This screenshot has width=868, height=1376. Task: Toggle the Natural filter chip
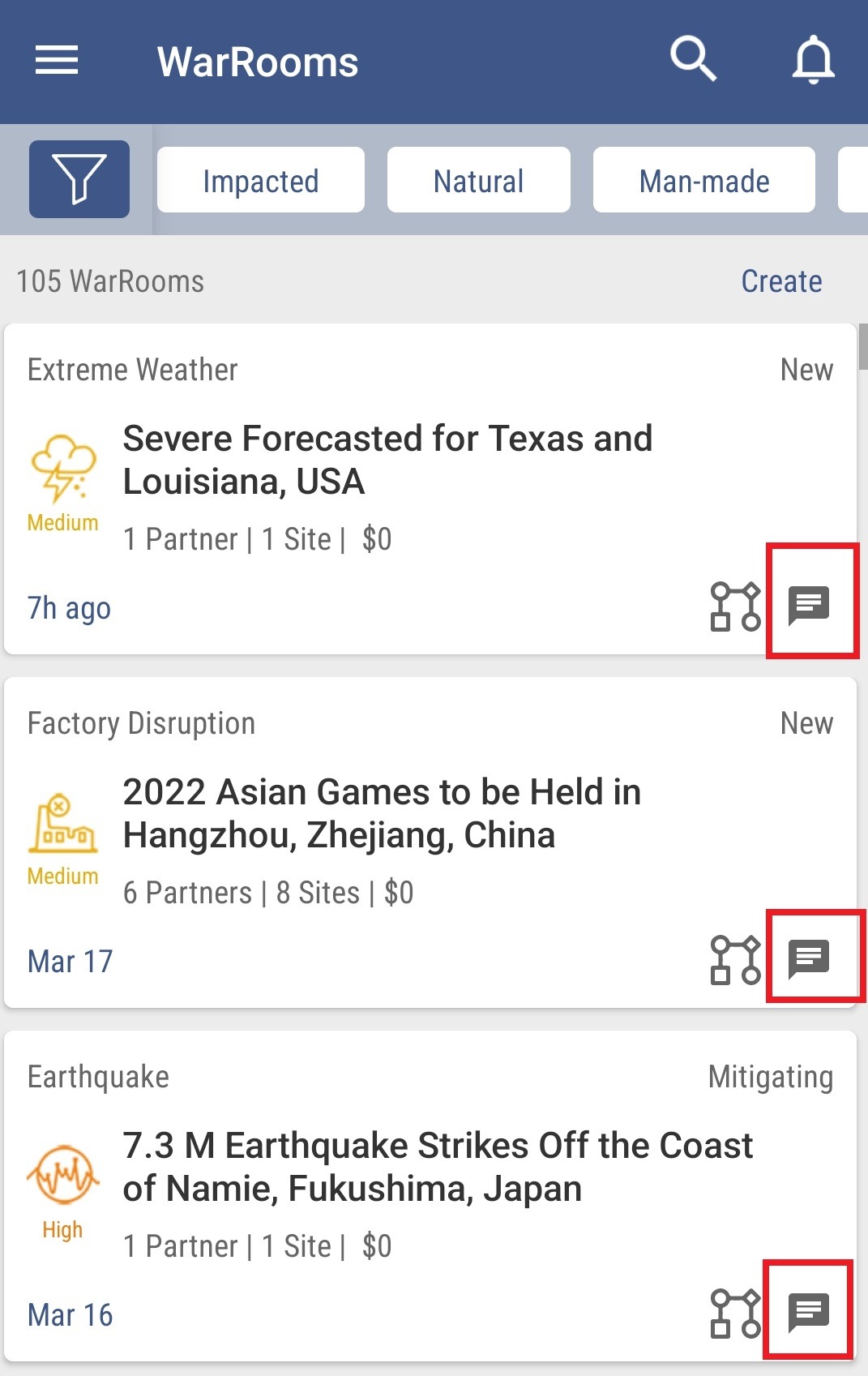point(479,180)
